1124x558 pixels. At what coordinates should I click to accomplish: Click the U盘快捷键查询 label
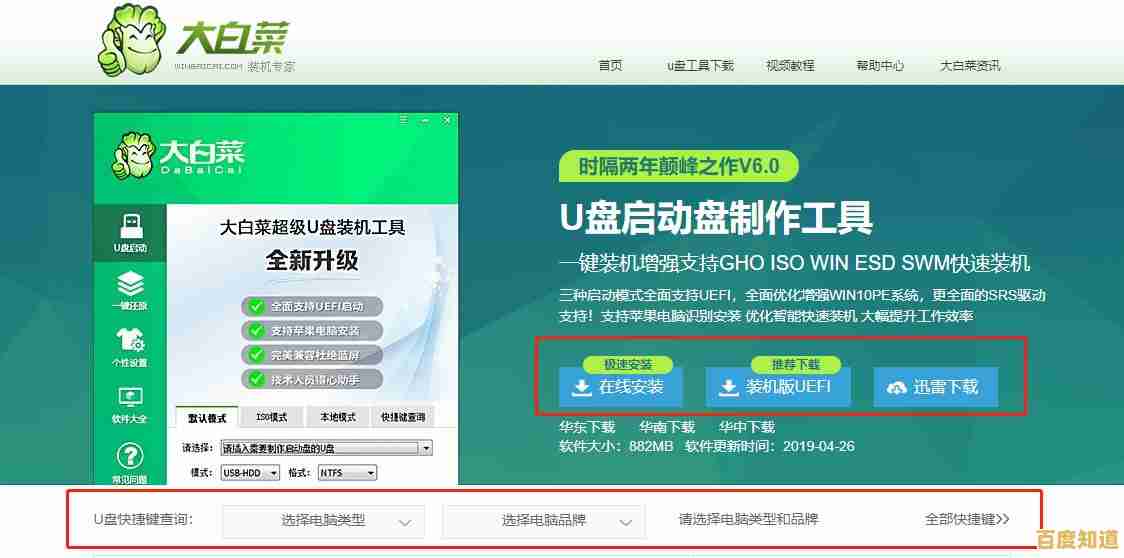point(144,520)
